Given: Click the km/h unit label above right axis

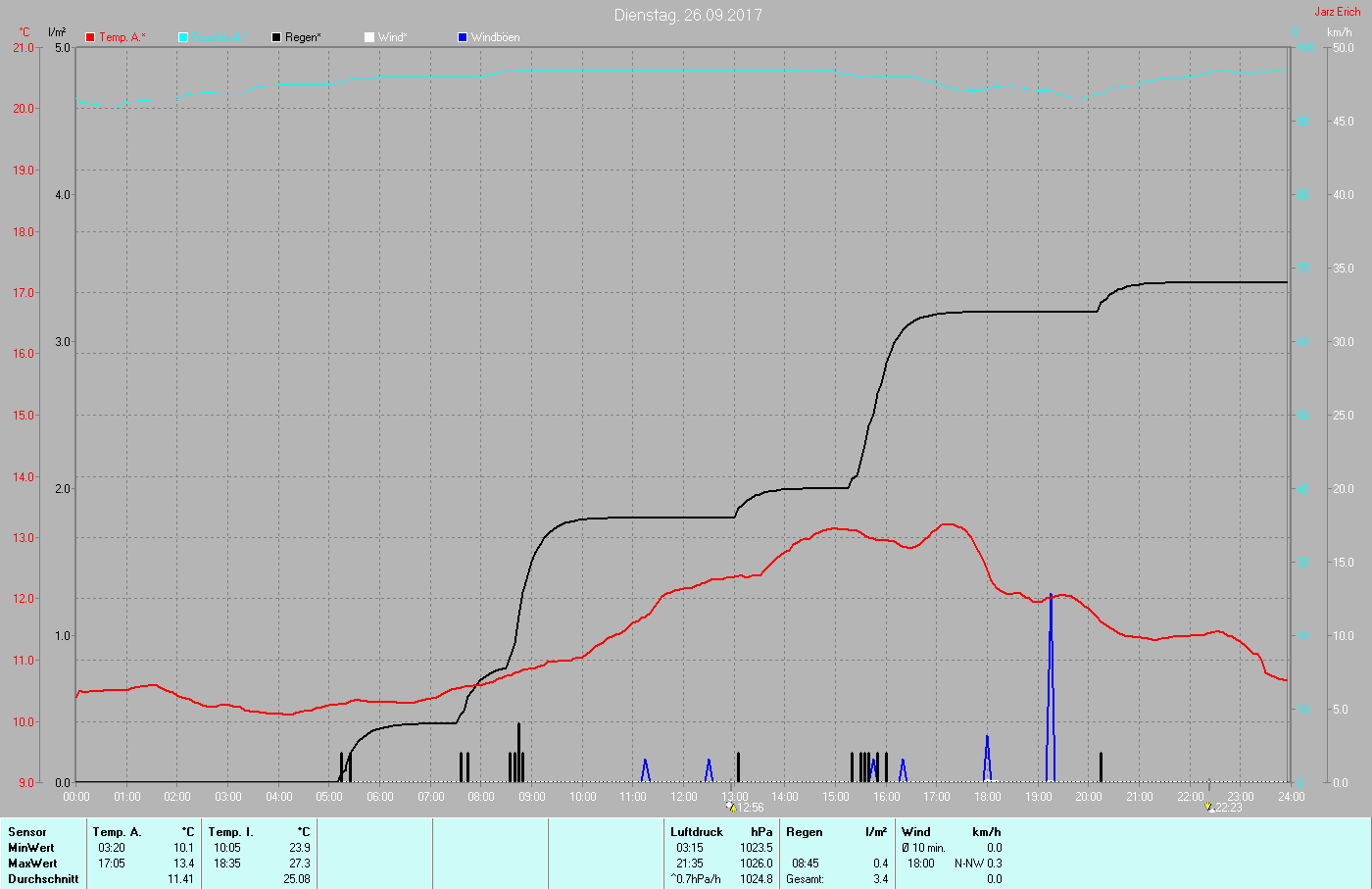Looking at the screenshot, I should pyautogui.click(x=1340, y=32).
